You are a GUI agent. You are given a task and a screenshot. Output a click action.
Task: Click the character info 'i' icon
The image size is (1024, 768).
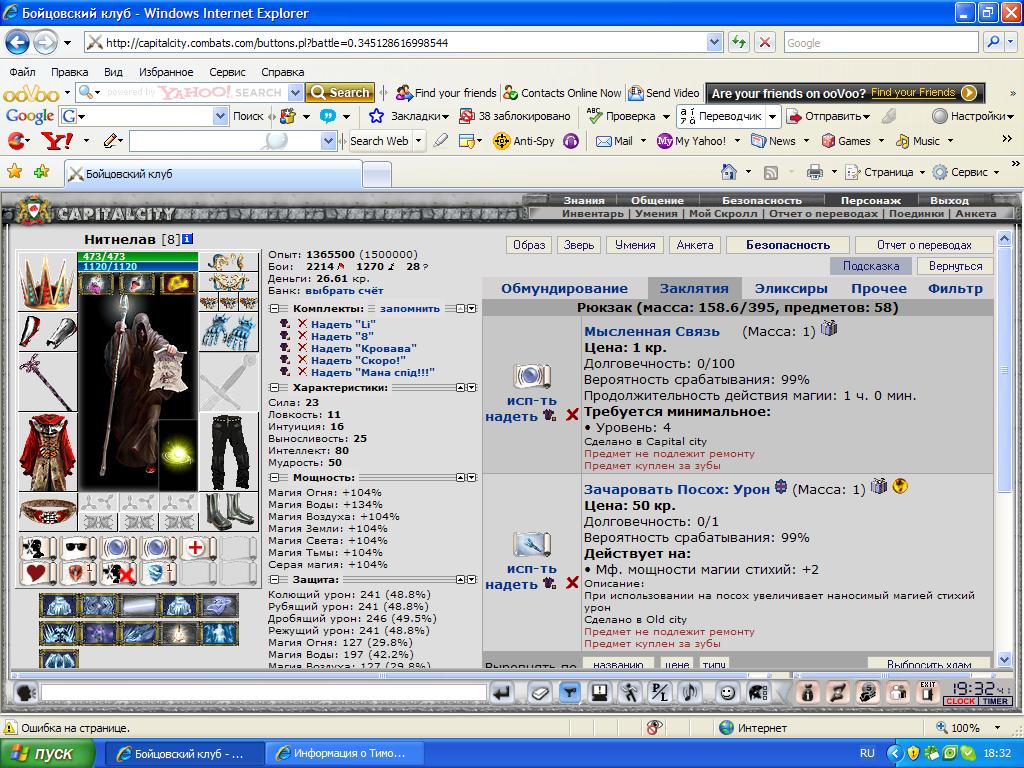187,239
